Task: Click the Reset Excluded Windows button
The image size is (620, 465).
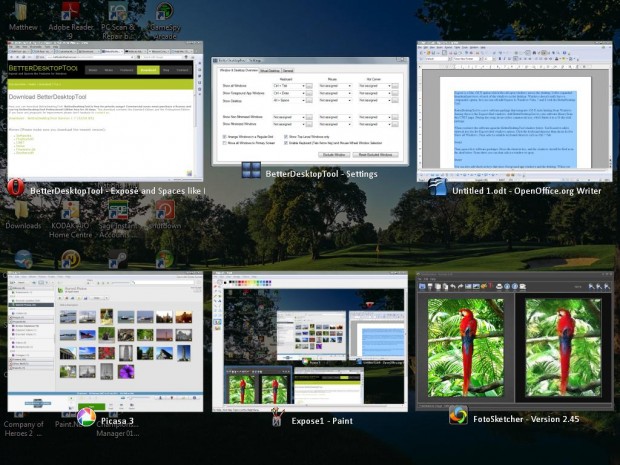Action: click(x=376, y=155)
